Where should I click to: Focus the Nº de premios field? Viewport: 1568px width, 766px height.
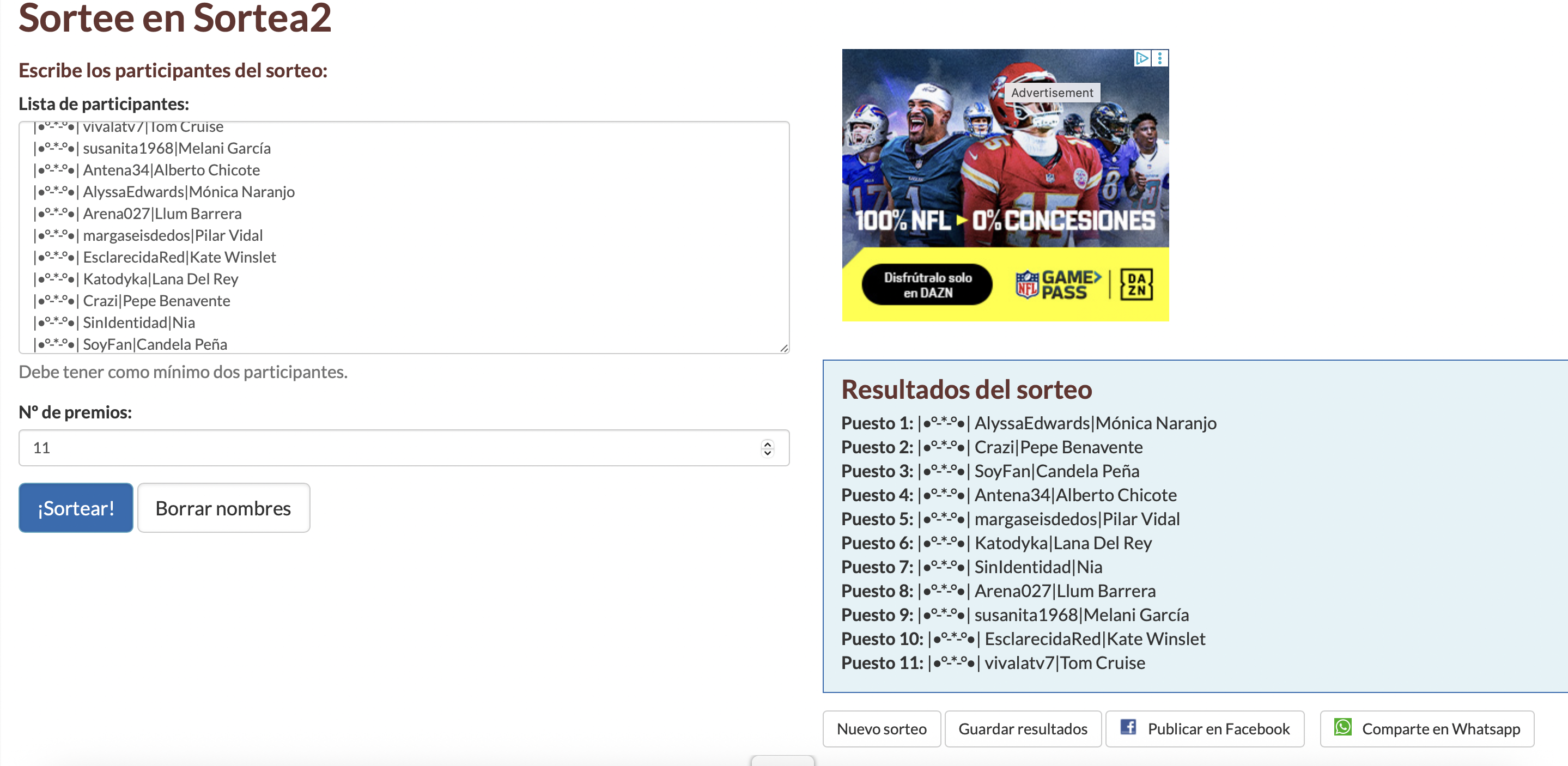pyautogui.click(x=390, y=448)
